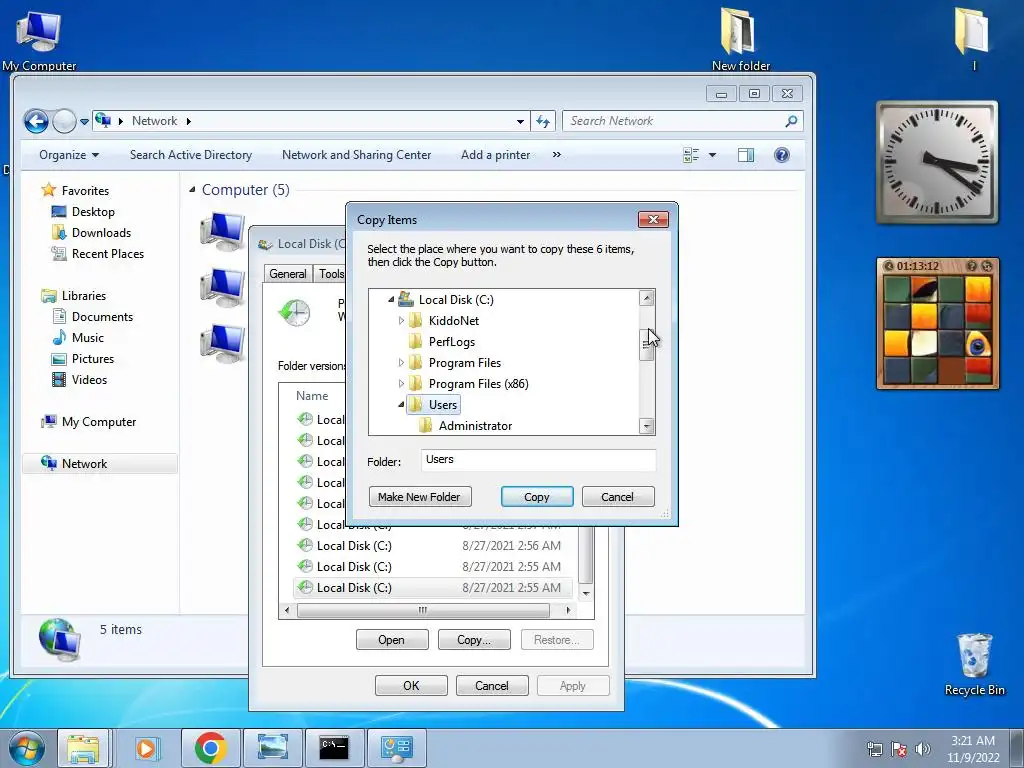This screenshot has width=1024, height=768.
Task: Click Search Active Directory in toolbar
Action: coord(191,155)
